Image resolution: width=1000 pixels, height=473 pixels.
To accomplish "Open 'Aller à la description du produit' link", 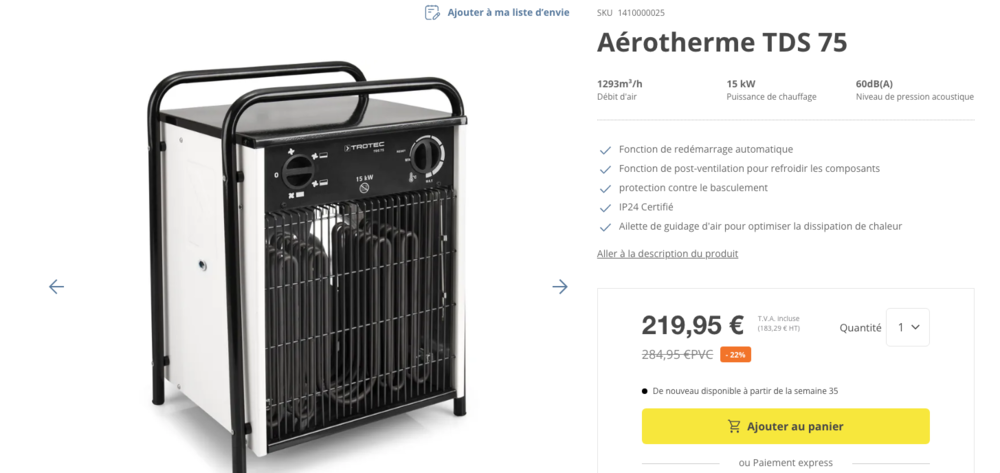I will click(x=667, y=254).
